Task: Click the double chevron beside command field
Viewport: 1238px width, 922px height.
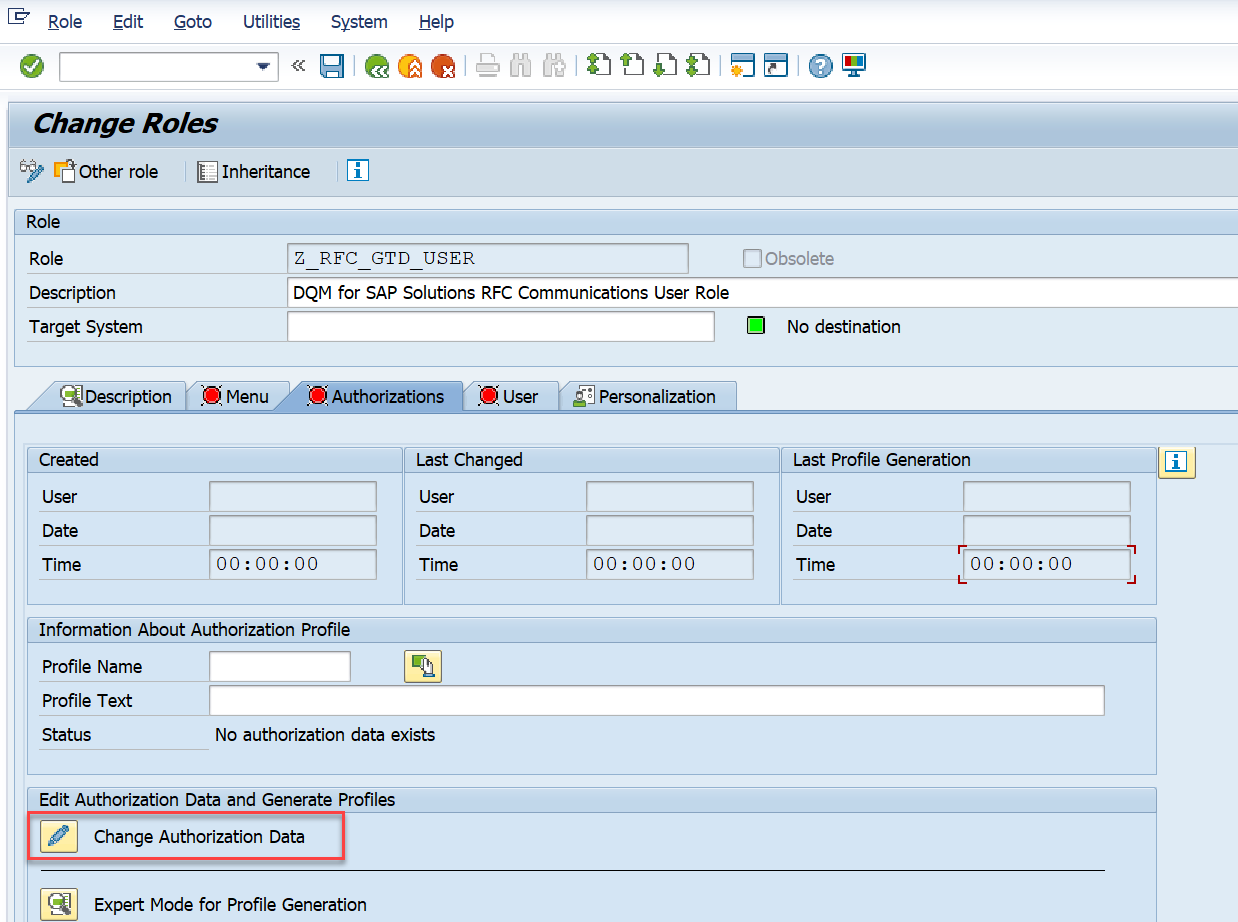Action: (298, 67)
